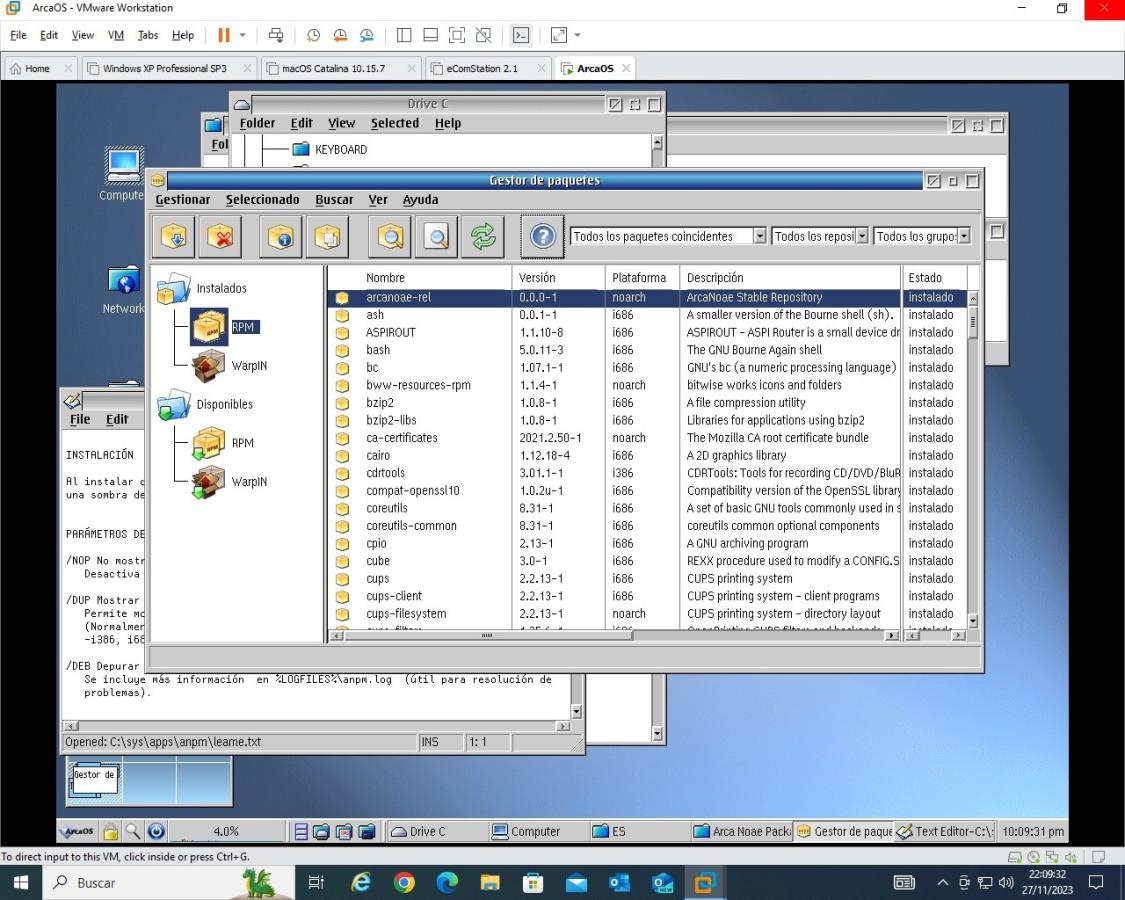Open the Seleccionado menu
The image size is (1125, 900).
point(262,199)
